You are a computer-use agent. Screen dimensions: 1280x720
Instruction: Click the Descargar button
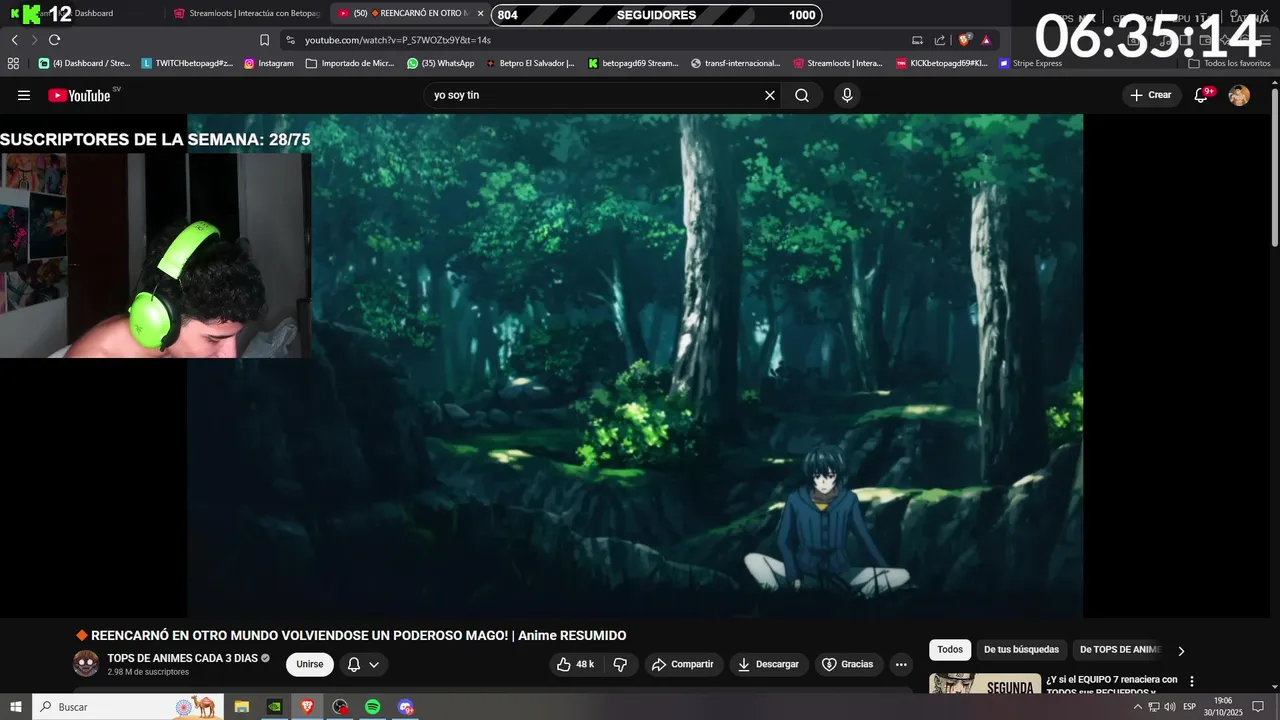[768, 664]
